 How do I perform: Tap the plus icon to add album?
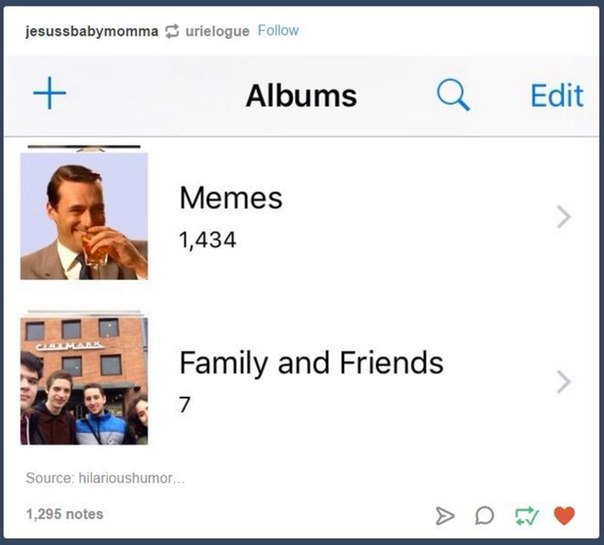click(50, 93)
